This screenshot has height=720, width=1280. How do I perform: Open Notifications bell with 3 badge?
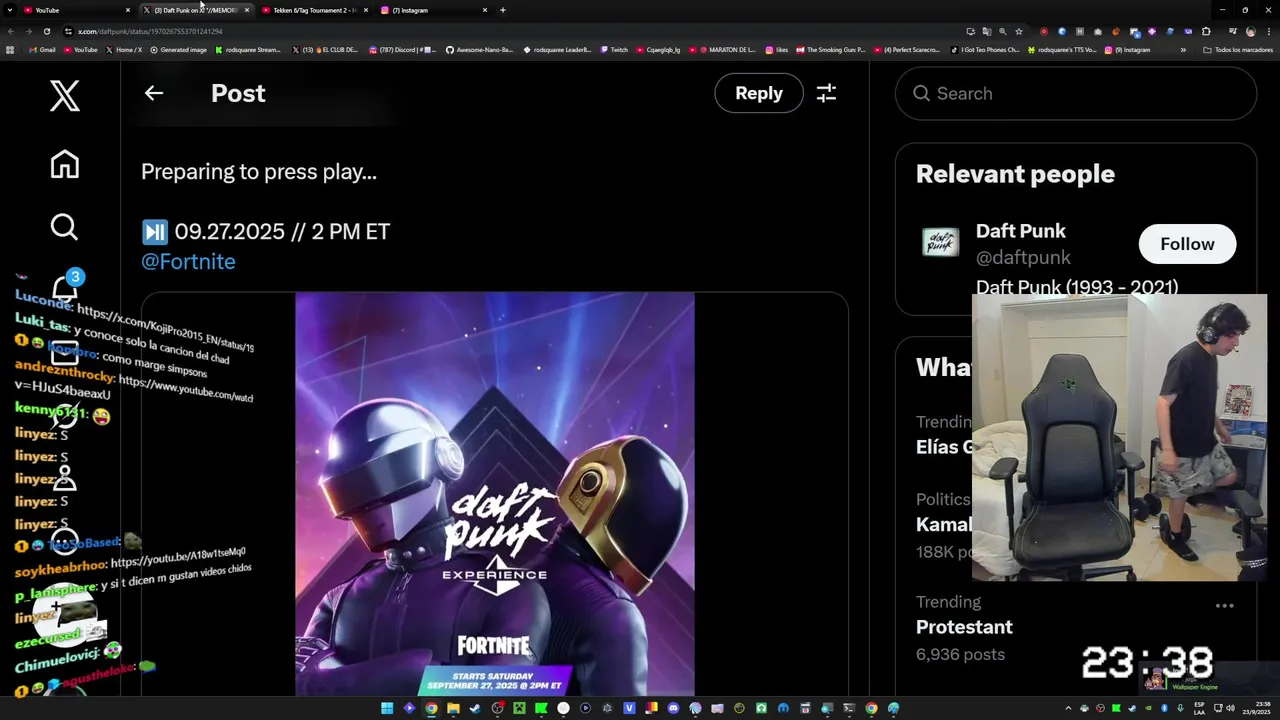click(x=66, y=288)
